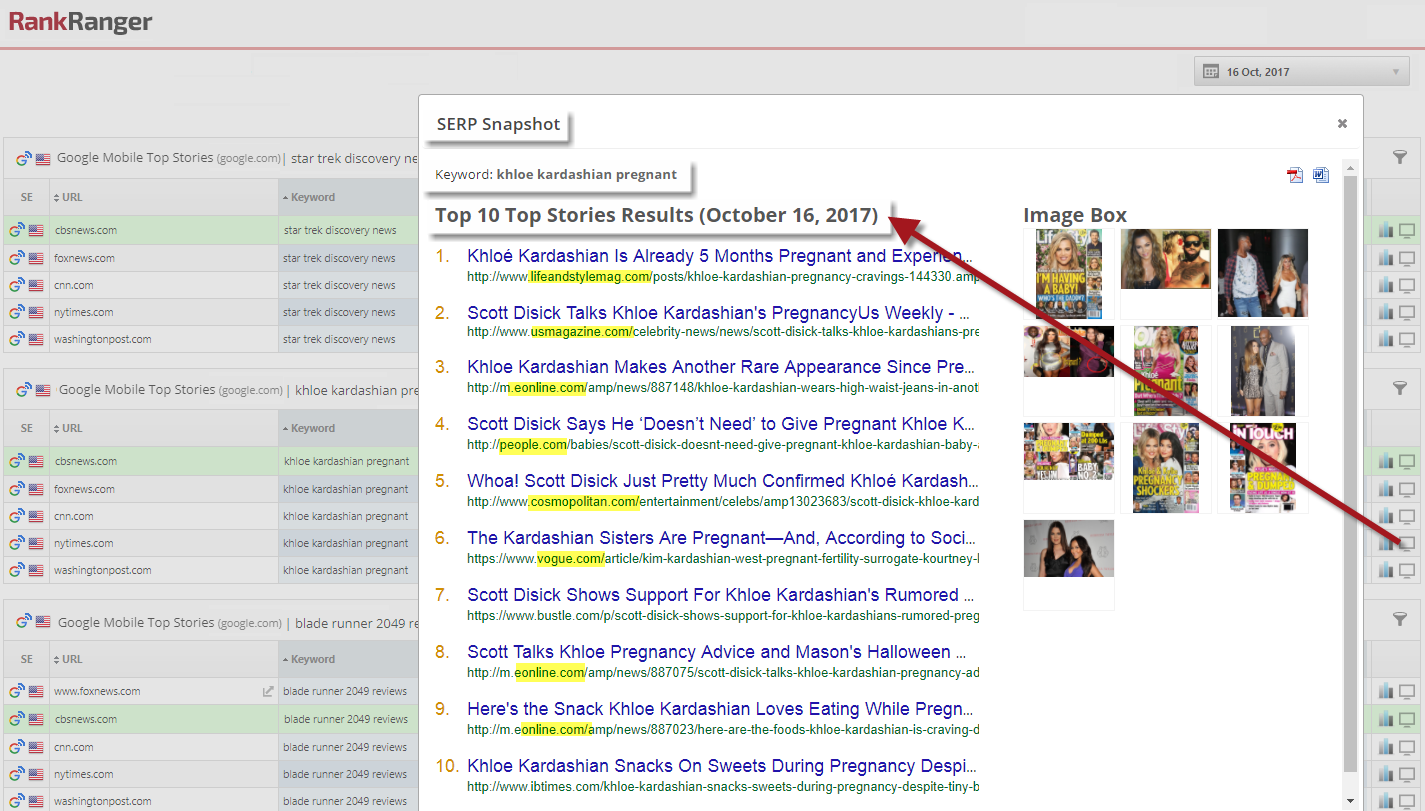Export the SERP snapshot as PDF
The image size is (1425, 811).
(x=1295, y=176)
